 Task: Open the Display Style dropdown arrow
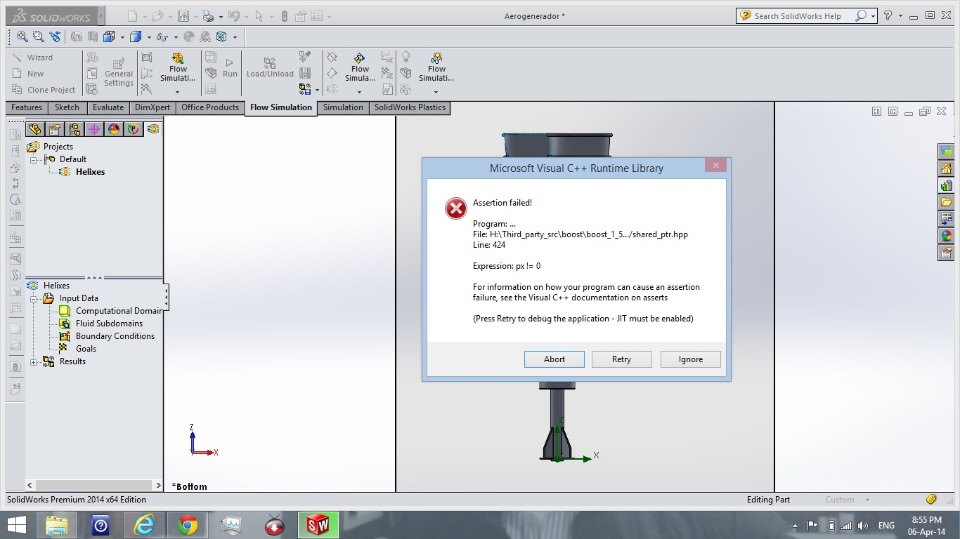149,37
